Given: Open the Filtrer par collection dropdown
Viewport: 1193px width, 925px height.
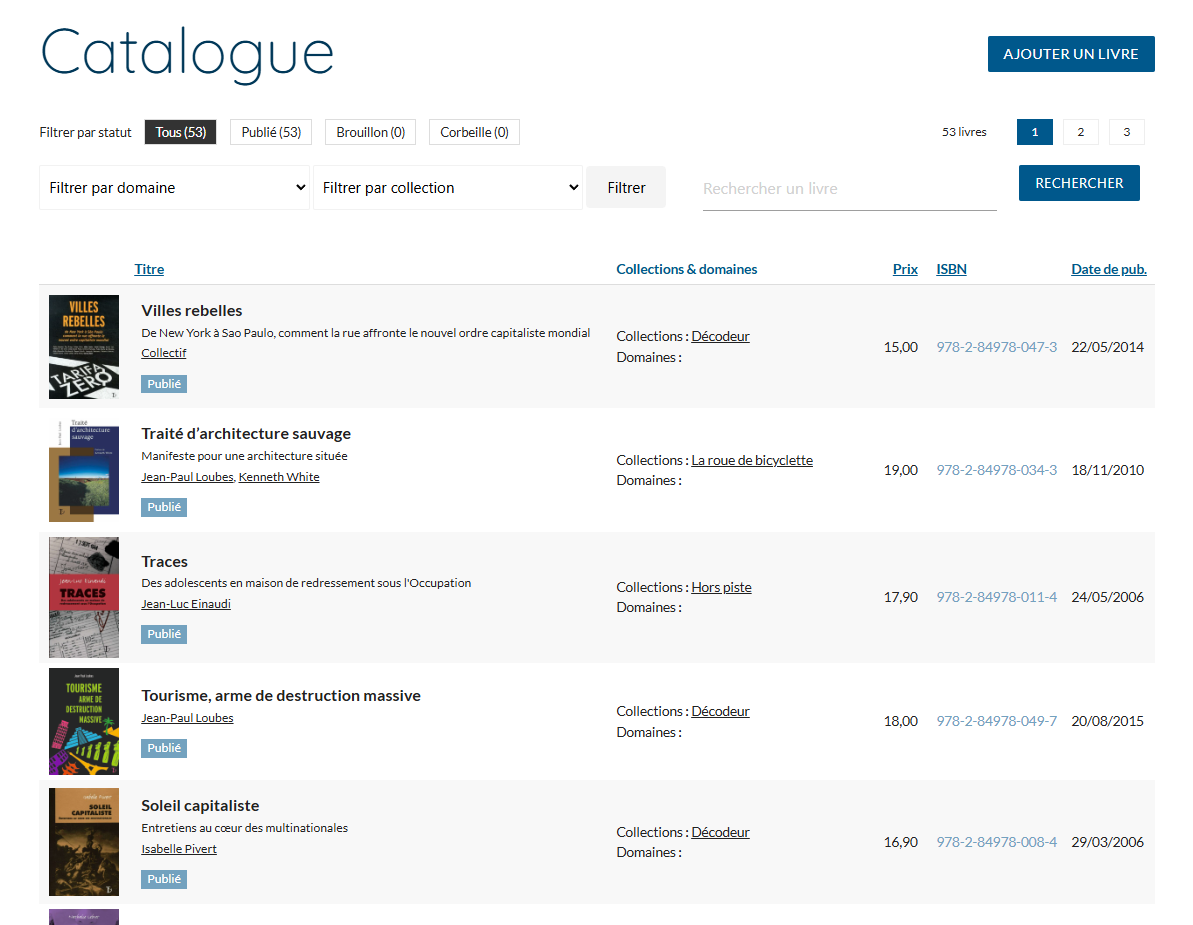Looking at the screenshot, I should click(x=448, y=188).
